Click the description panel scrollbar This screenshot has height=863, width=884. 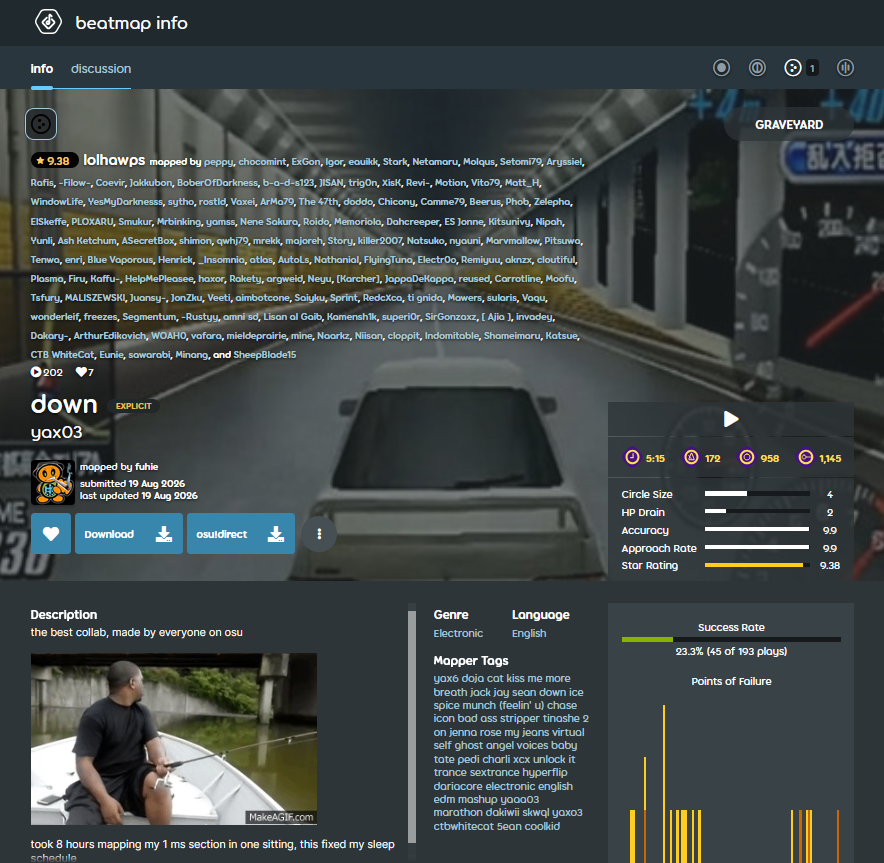[412, 726]
